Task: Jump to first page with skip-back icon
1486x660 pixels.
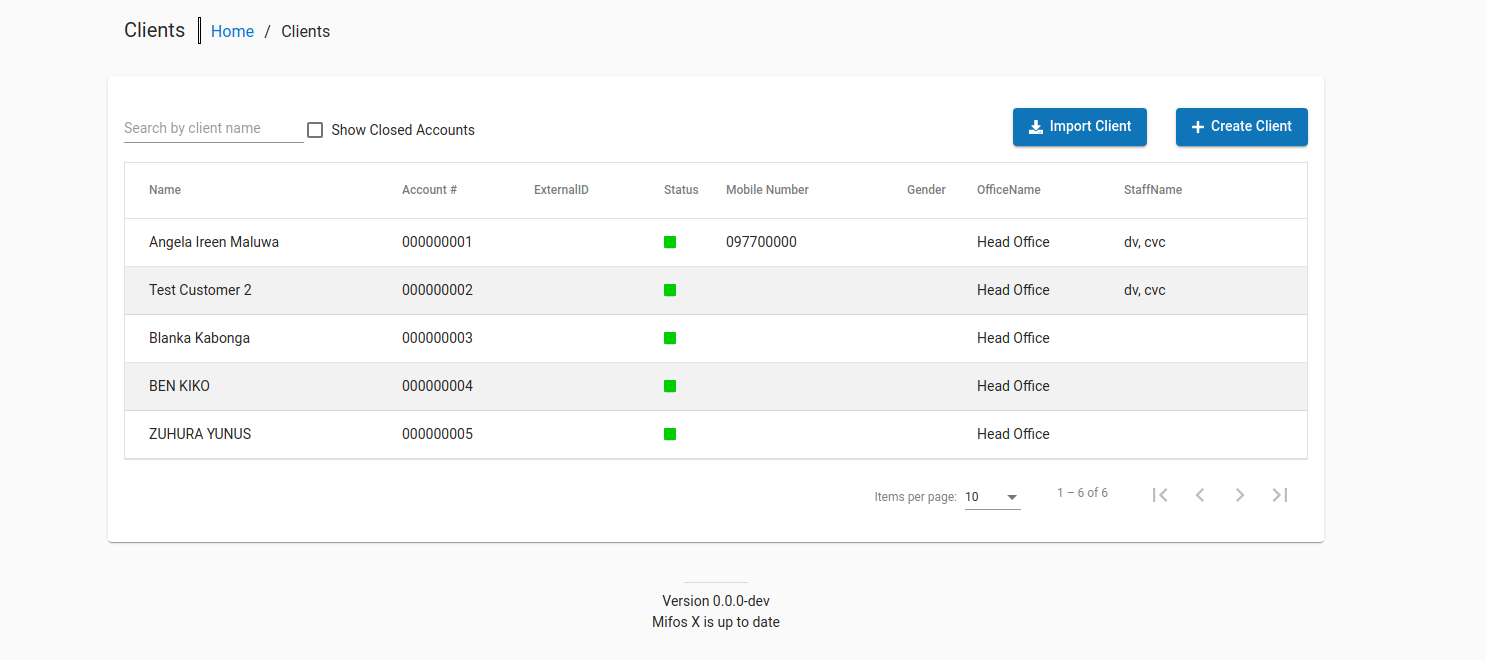Action: click(x=1160, y=494)
